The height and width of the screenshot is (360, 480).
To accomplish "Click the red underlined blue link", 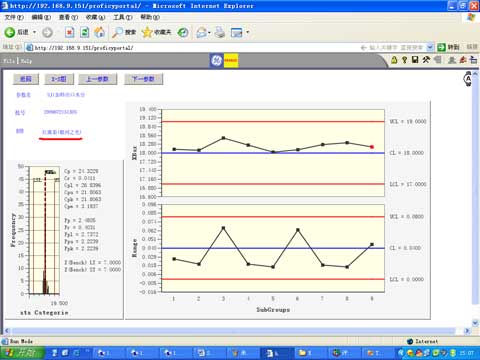I will pos(61,132).
